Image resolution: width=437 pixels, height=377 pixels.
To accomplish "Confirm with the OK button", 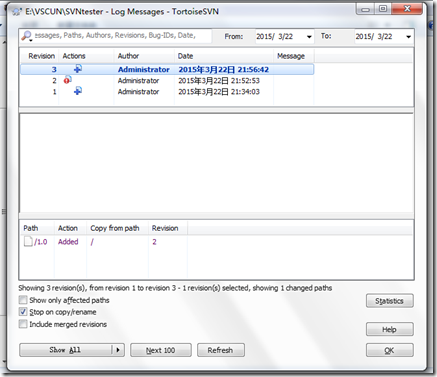I will pyautogui.click(x=390, y=350).
